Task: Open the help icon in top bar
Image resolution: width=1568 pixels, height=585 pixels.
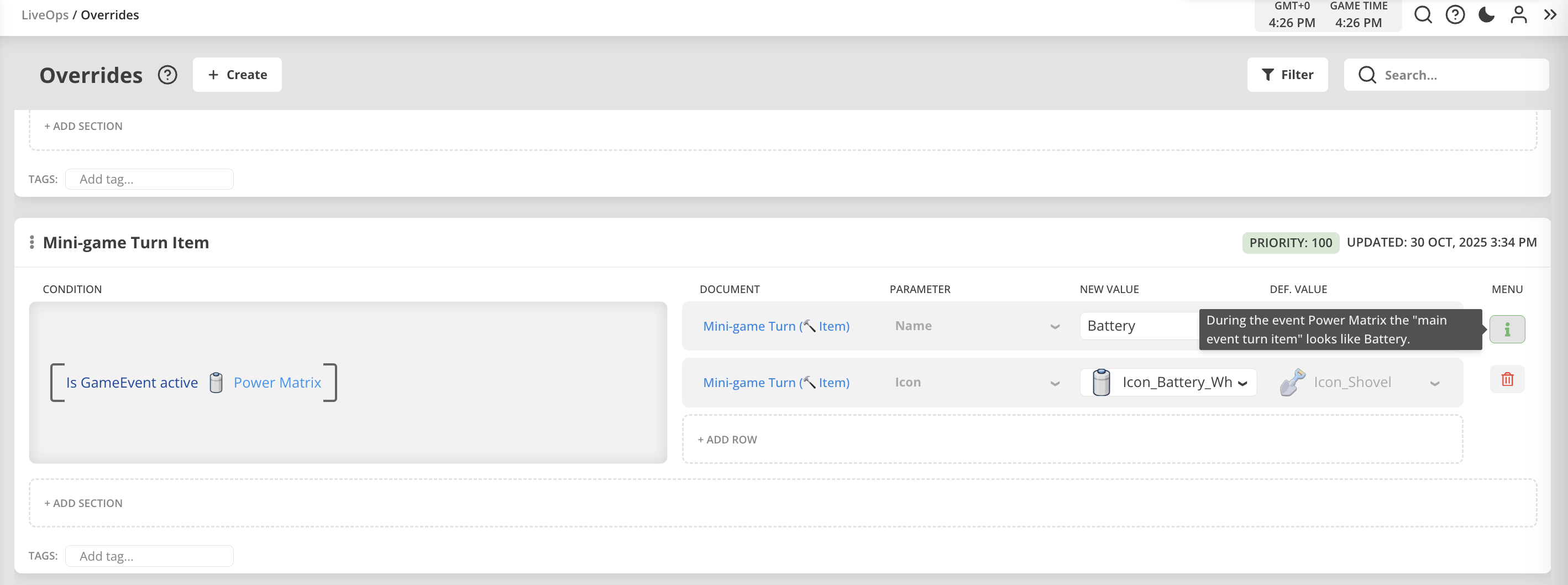Action: pos(1455,14)
